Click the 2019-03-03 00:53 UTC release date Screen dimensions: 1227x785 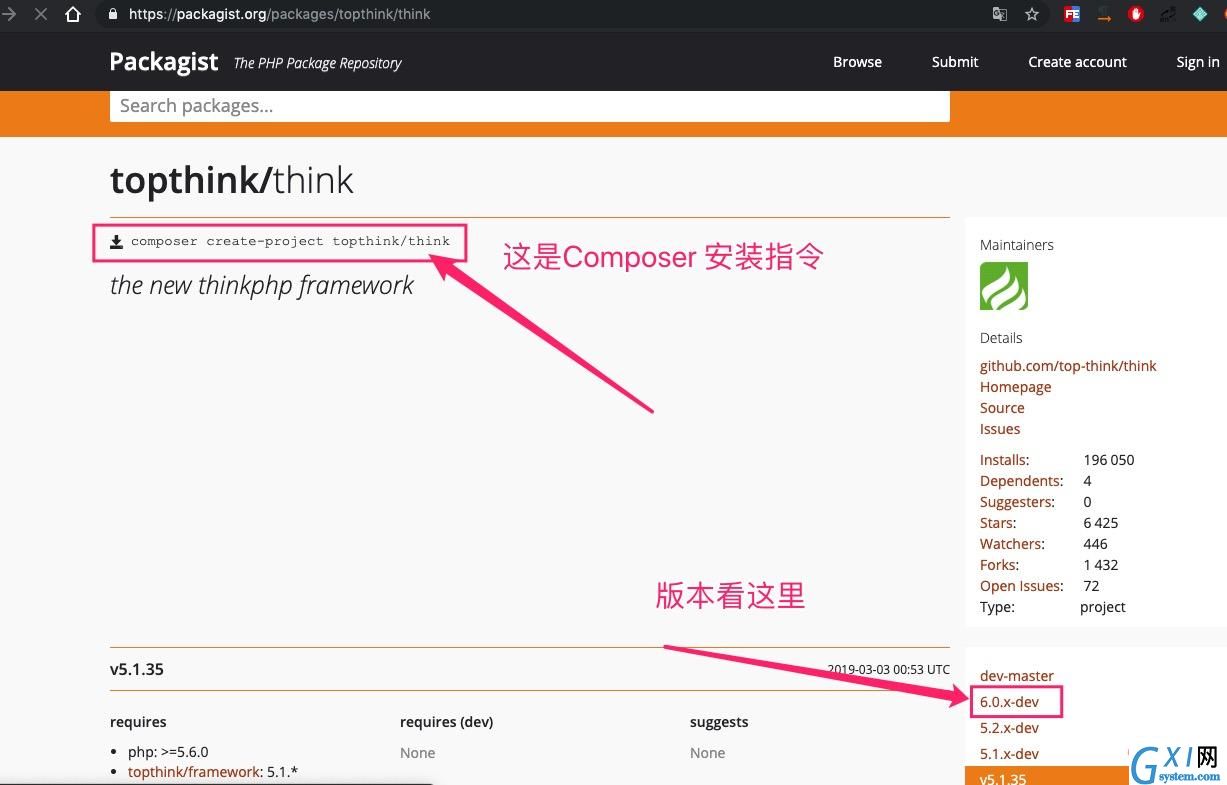tap(888, 670)
